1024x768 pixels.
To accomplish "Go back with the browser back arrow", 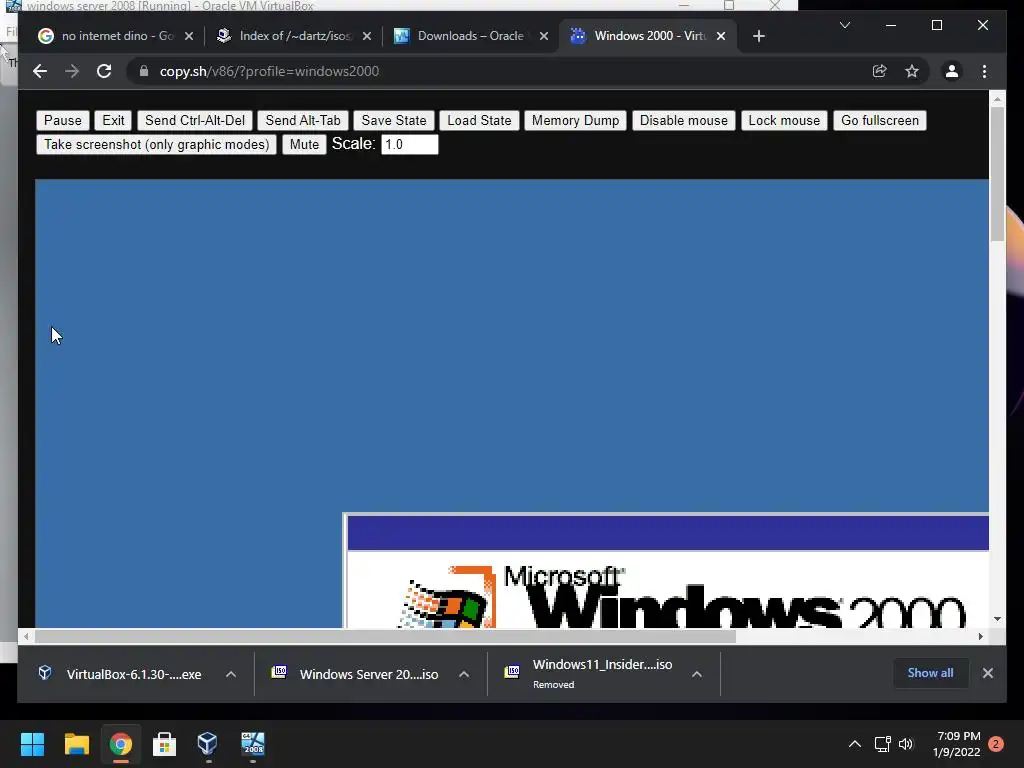I will (x=40, y=71).
